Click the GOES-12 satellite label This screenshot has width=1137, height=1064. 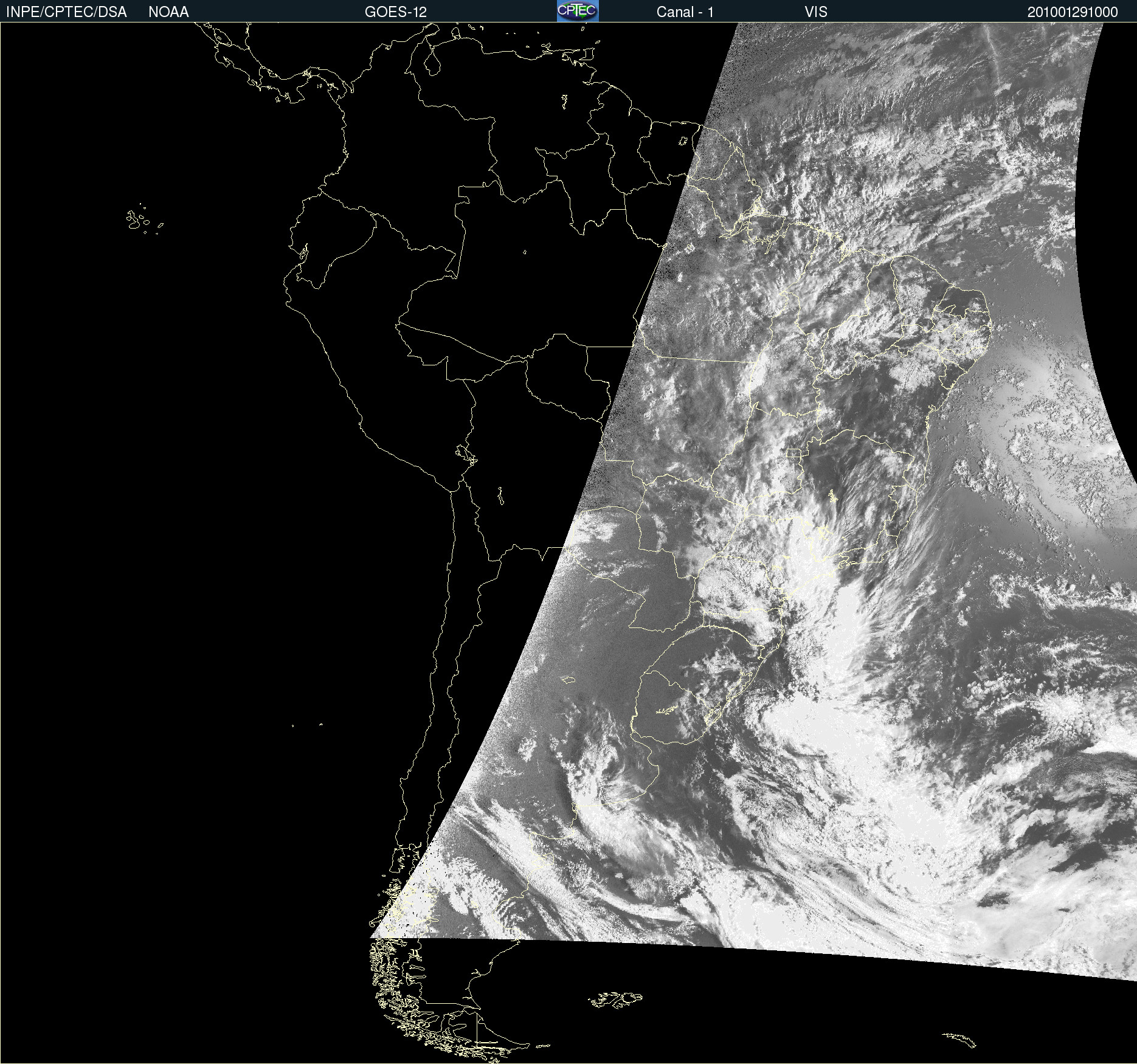pyautogui.click(x=396, y=12)
